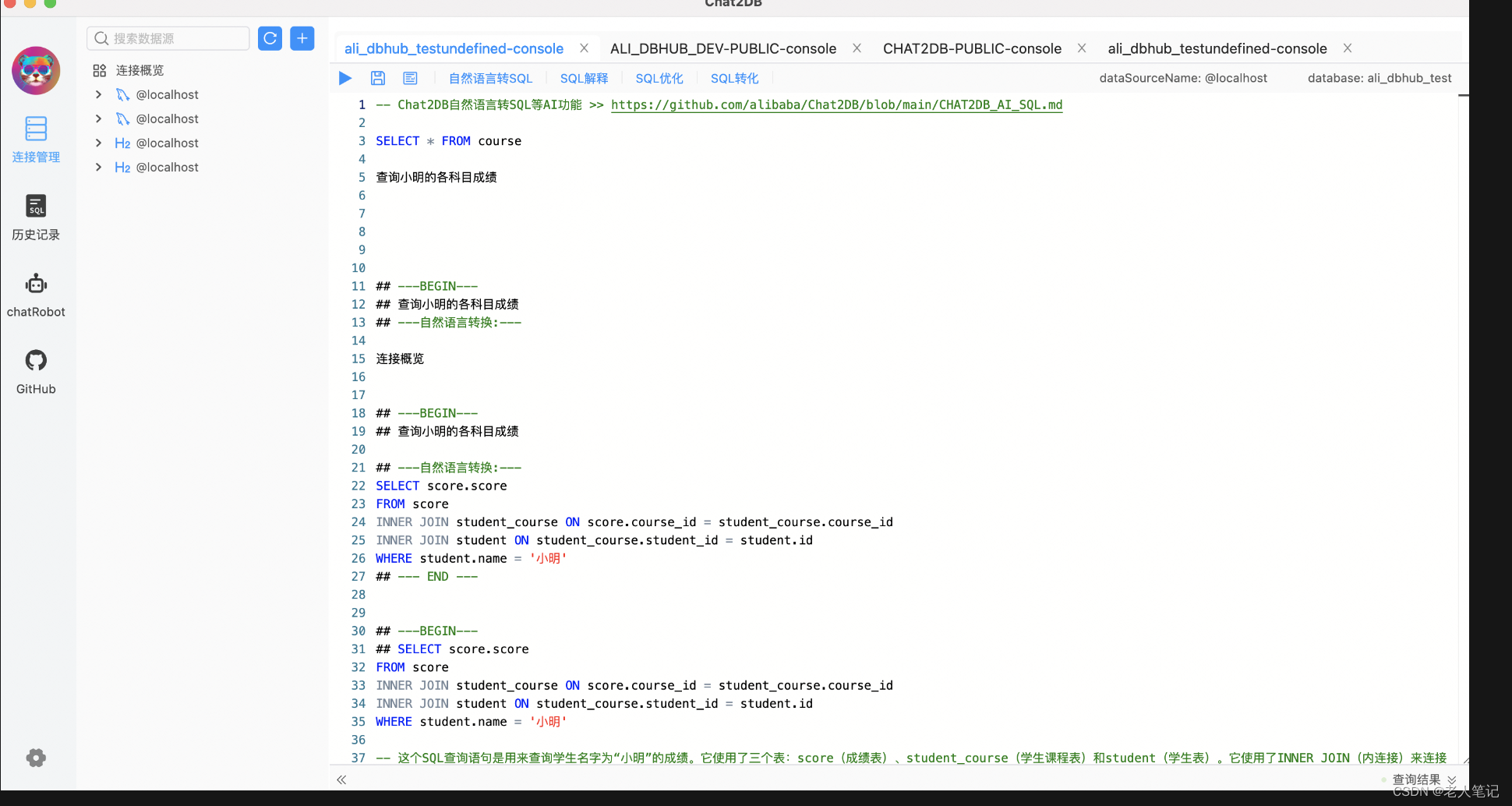Image resolution: width=1512 pixels, height=806 pixels.
Task: Click line 3 SELECT * FROM course
Action: click(x=448, y=141)
